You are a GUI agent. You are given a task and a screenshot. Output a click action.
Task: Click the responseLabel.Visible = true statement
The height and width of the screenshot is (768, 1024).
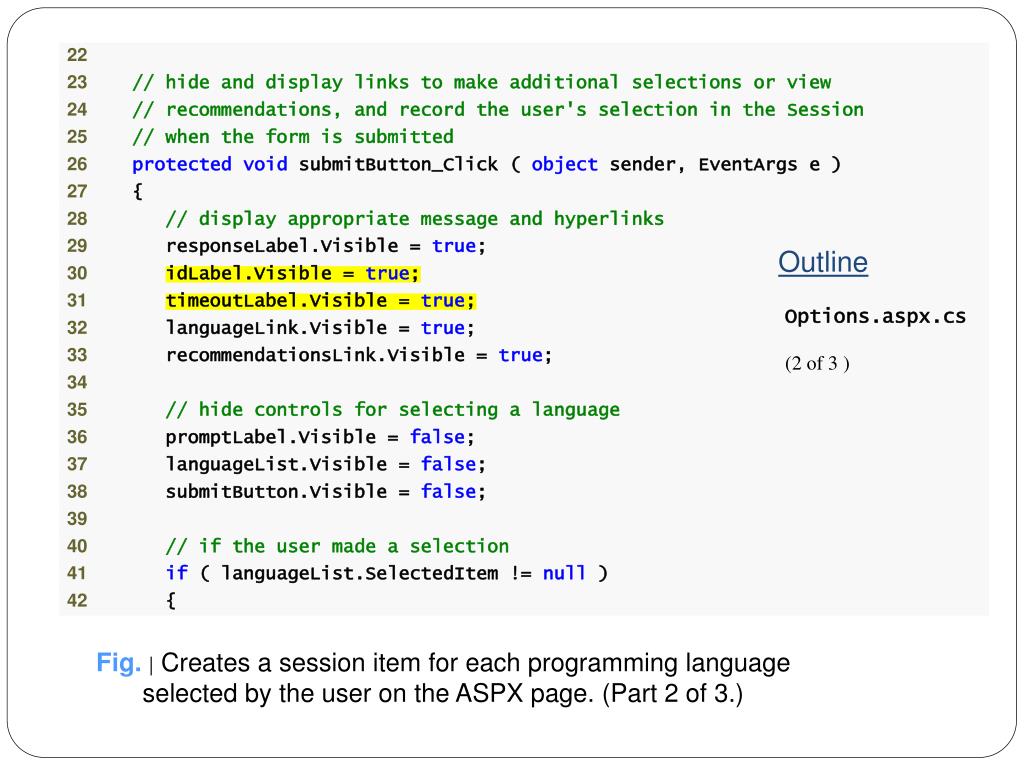pos(325,246)
